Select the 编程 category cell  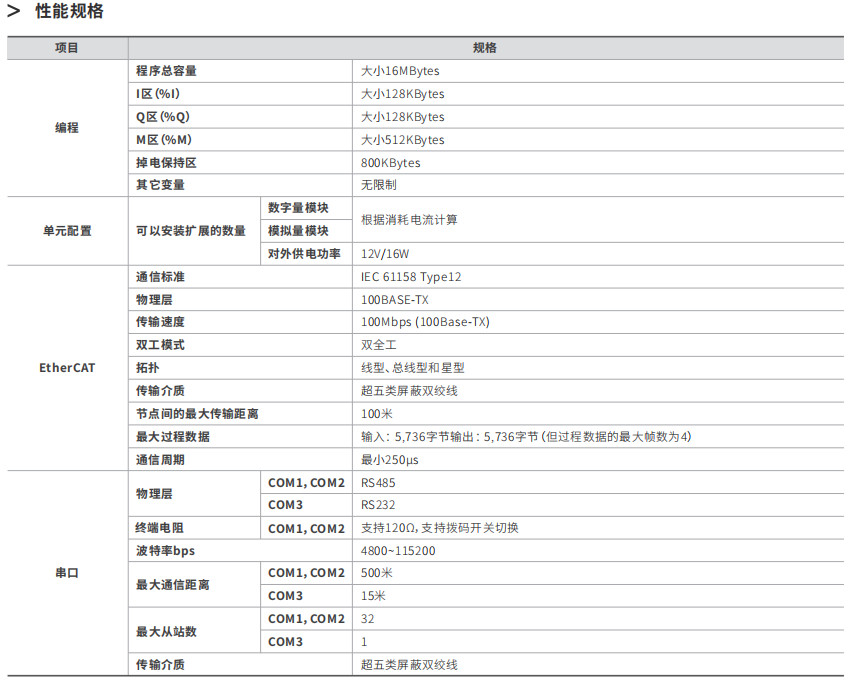click(x=67, y=128)
